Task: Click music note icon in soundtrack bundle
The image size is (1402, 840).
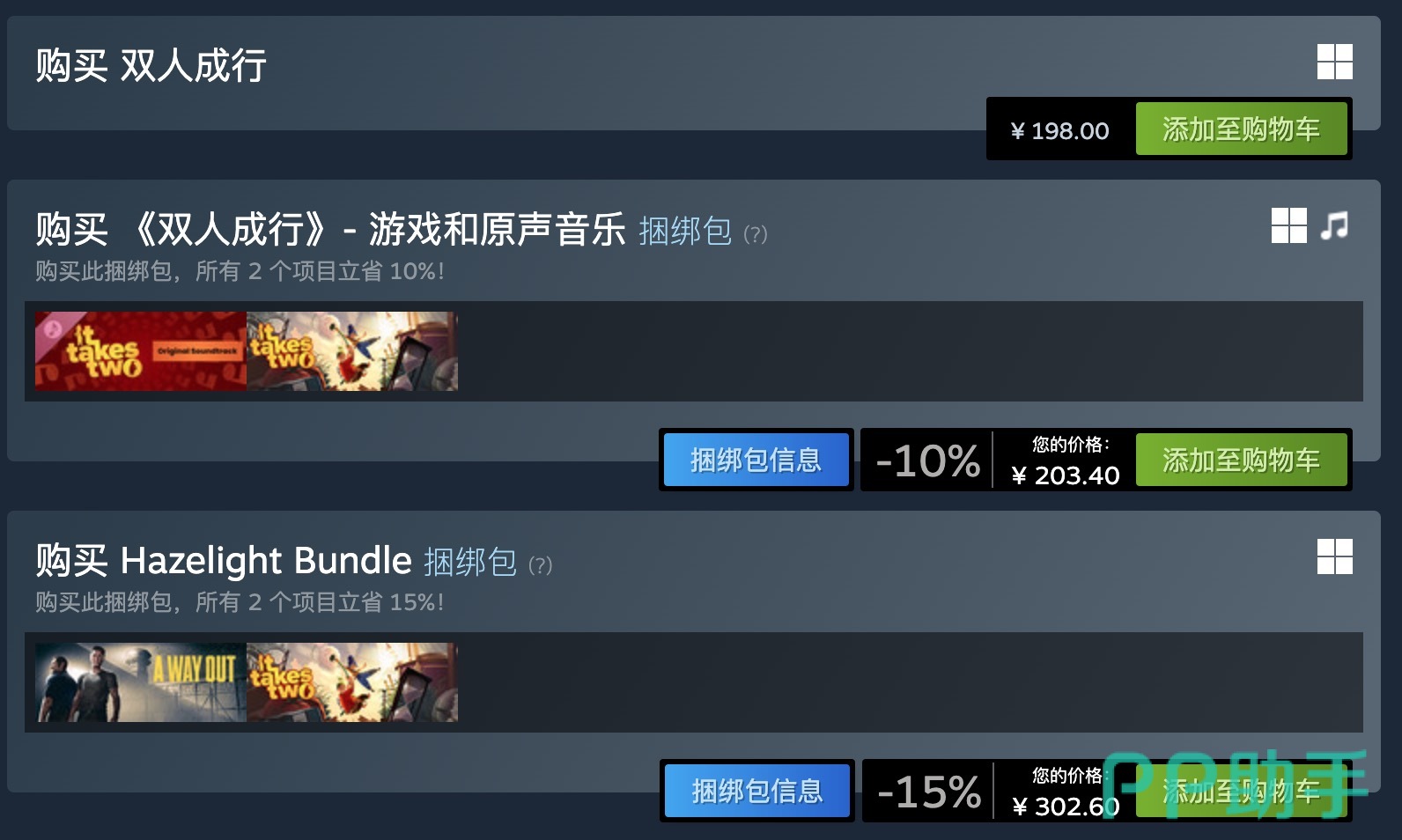Action: click(x=1334, y=225)
